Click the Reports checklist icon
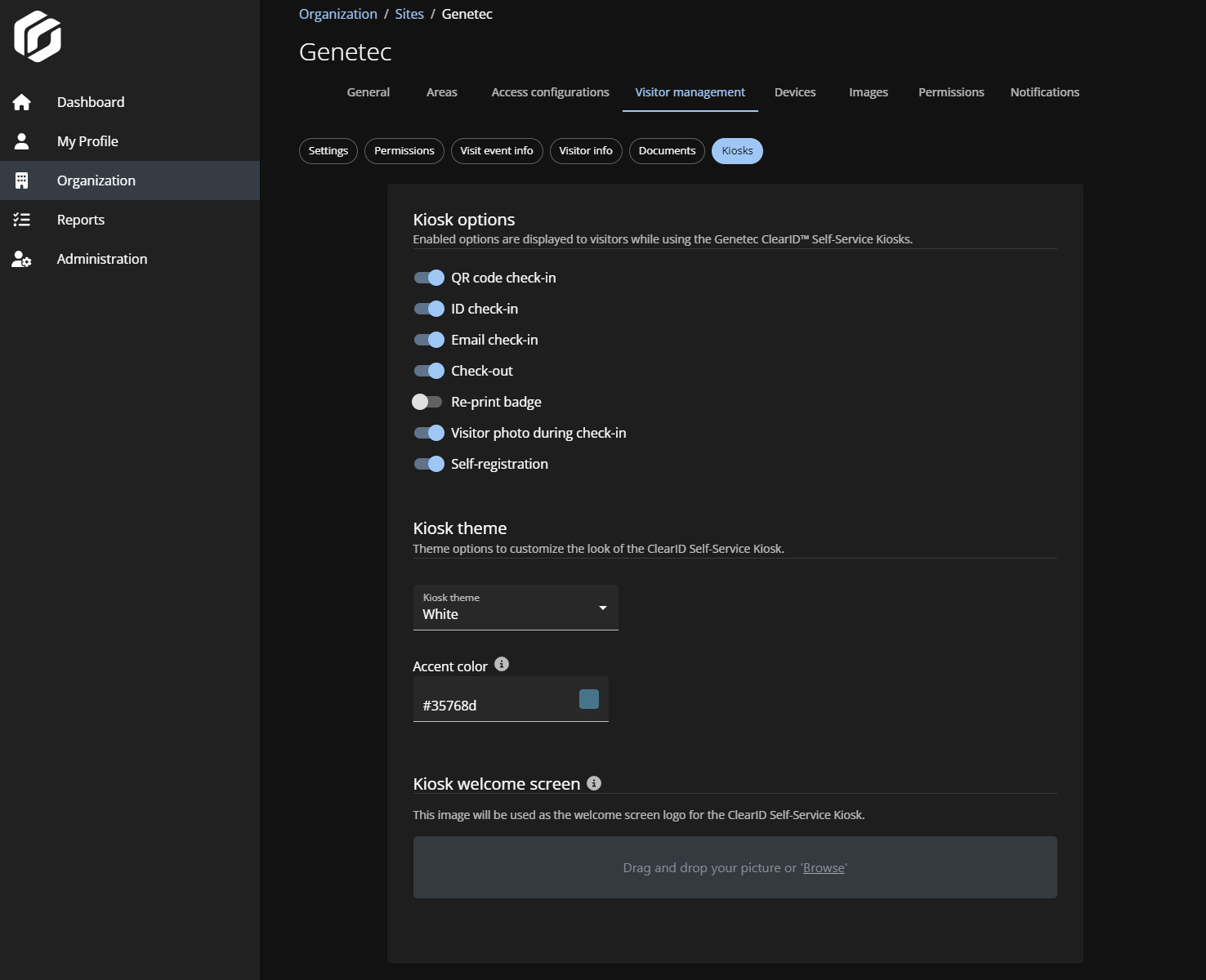 coord(22,220)
